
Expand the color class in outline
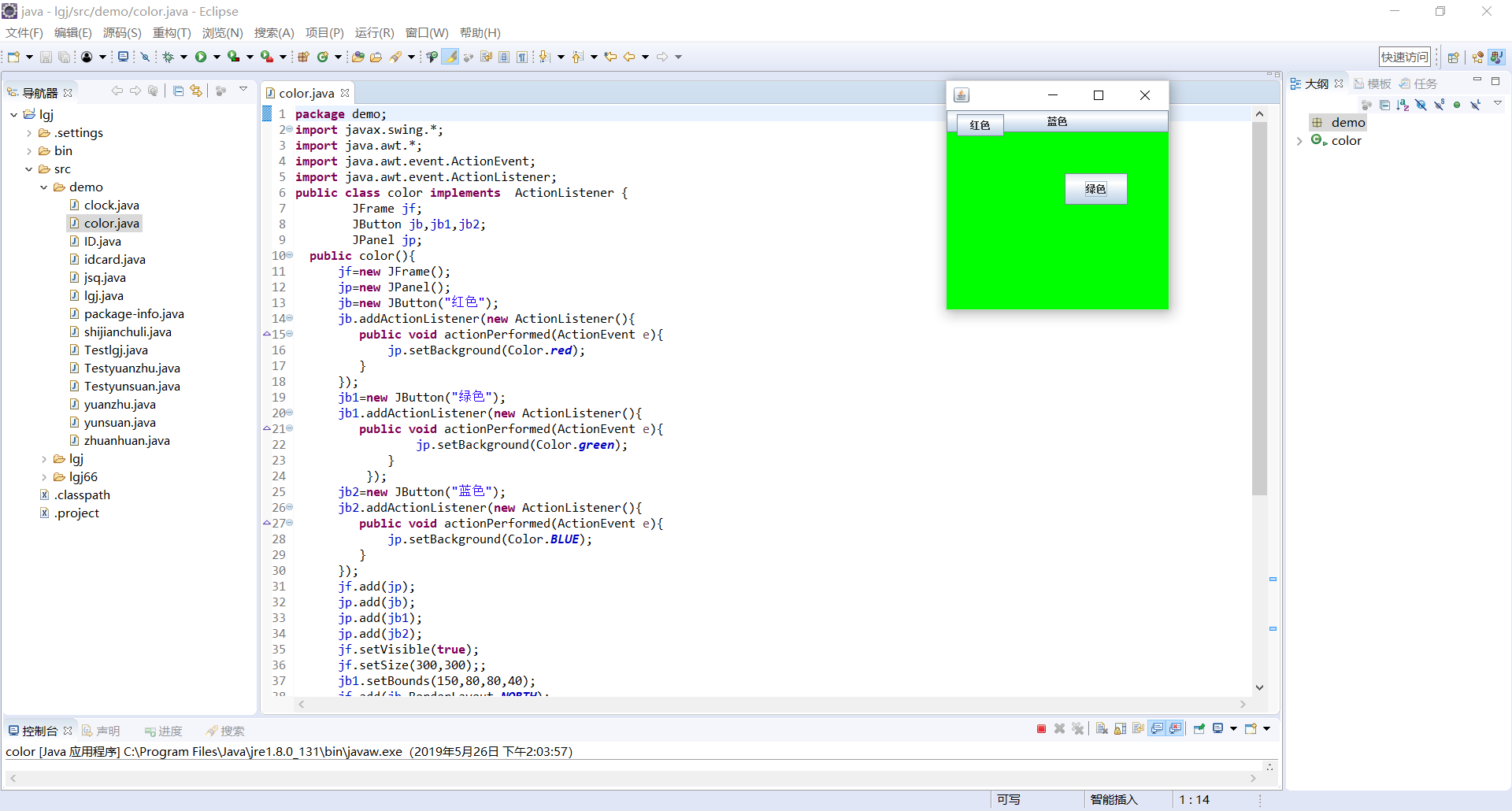1299,141
